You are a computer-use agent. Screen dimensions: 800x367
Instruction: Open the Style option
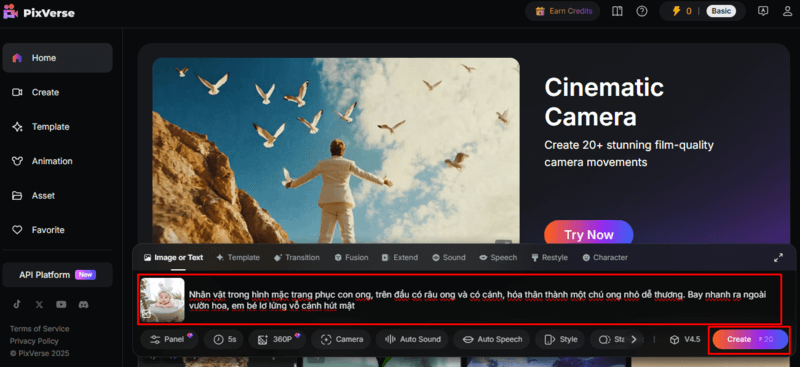[x=561, y=339]
